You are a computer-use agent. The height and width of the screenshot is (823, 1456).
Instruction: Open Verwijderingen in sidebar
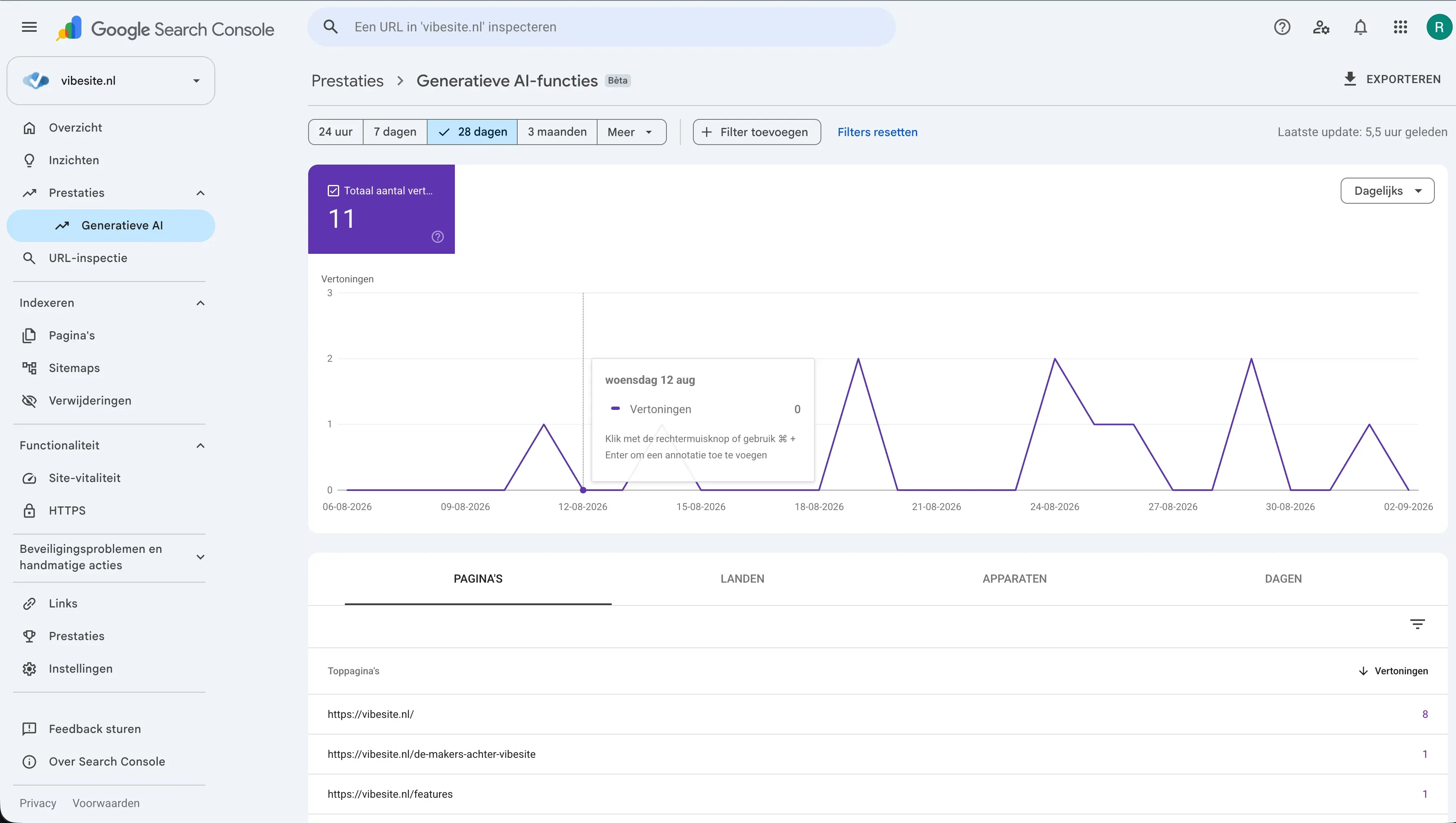click(x=111, y=401)
